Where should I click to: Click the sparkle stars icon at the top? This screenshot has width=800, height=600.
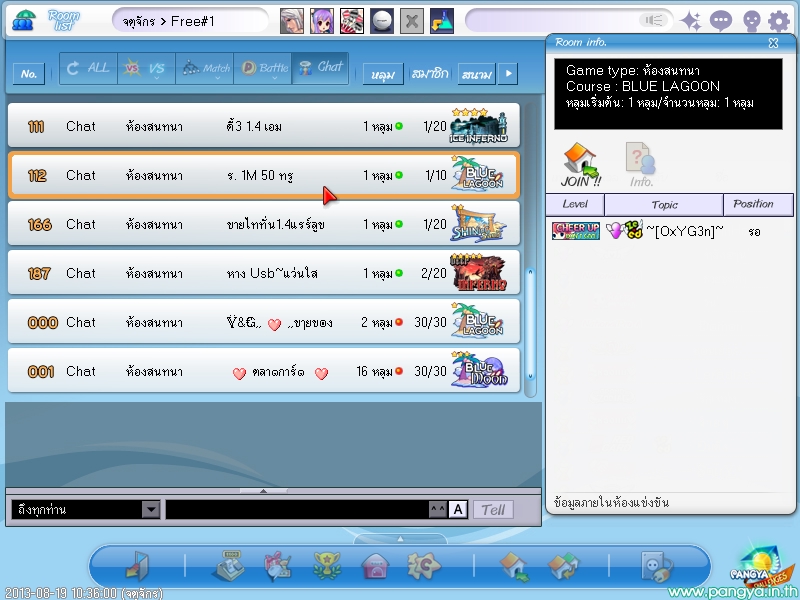[691, 21]
